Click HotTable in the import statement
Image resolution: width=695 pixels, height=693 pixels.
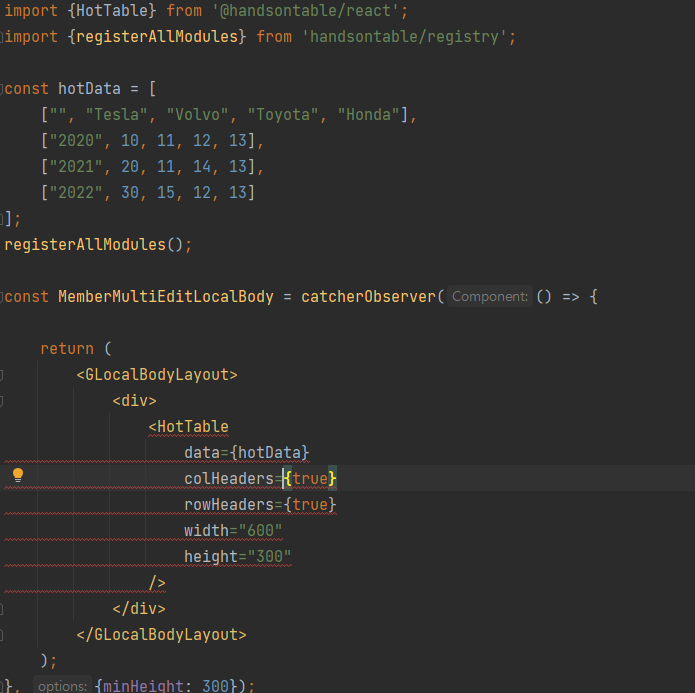pos(112,11)
